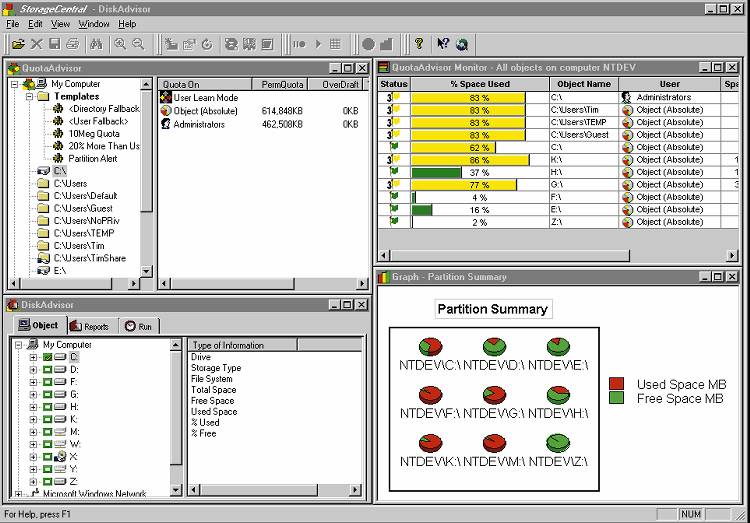Collapse the Templates folder in QuotaAdvisor tree
Viewport: 750px width, 523px height.
click(30, 97)
